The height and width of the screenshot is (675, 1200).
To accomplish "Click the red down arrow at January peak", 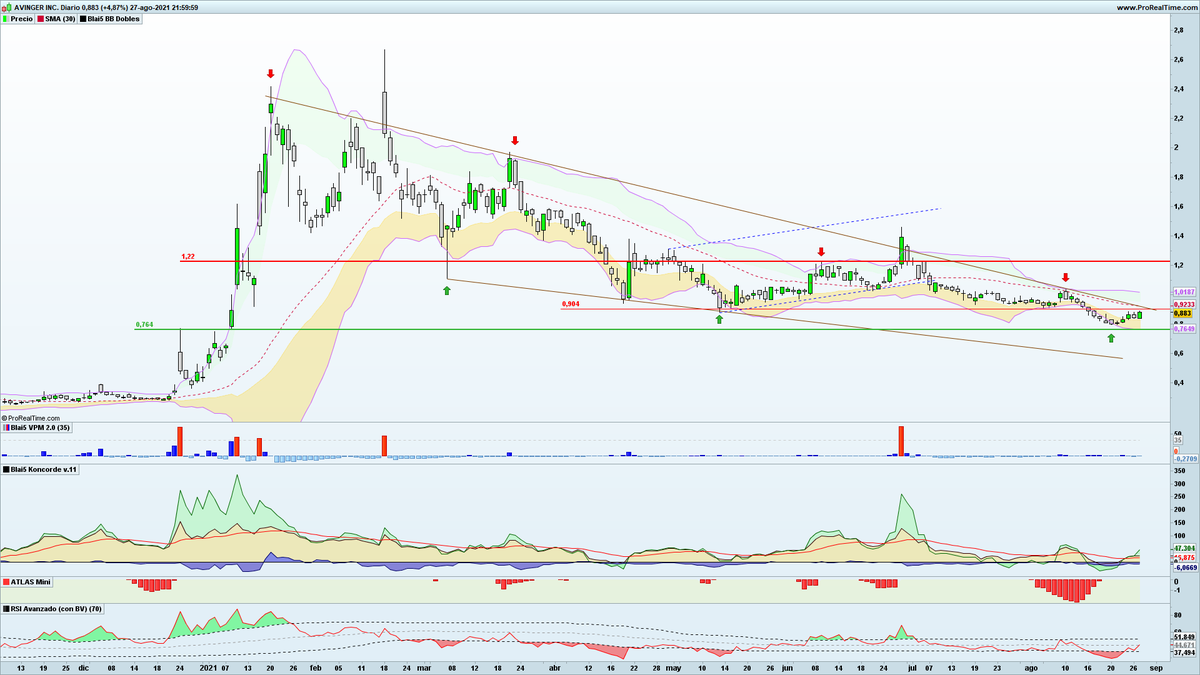I will (x=270, y=74).
